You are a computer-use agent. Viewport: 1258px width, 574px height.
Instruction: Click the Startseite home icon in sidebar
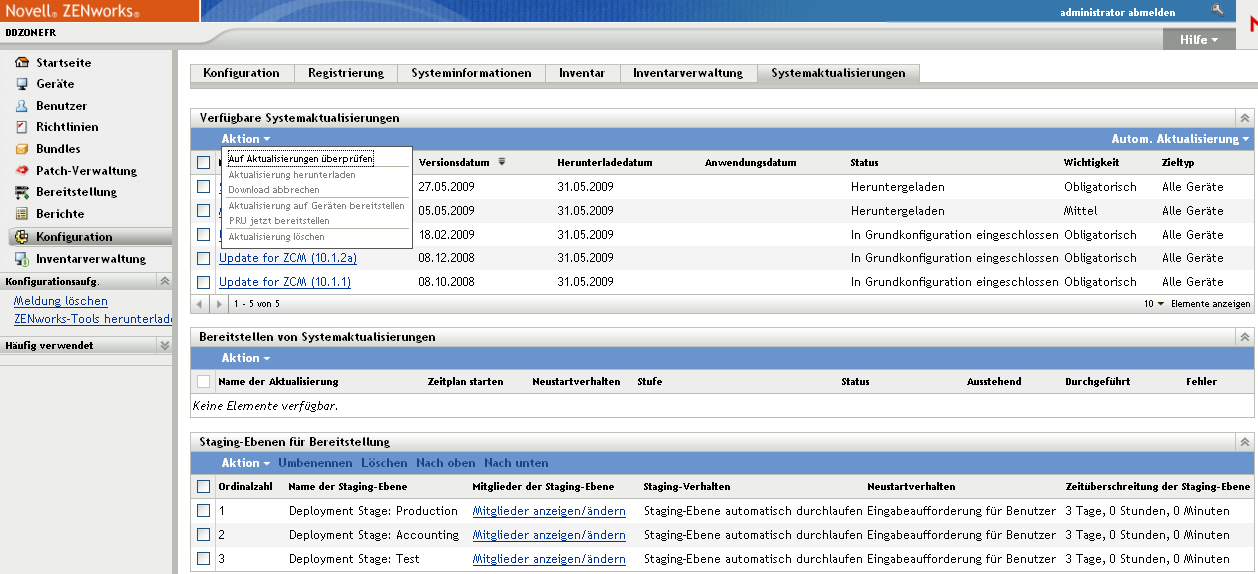(x=22, y=62)
